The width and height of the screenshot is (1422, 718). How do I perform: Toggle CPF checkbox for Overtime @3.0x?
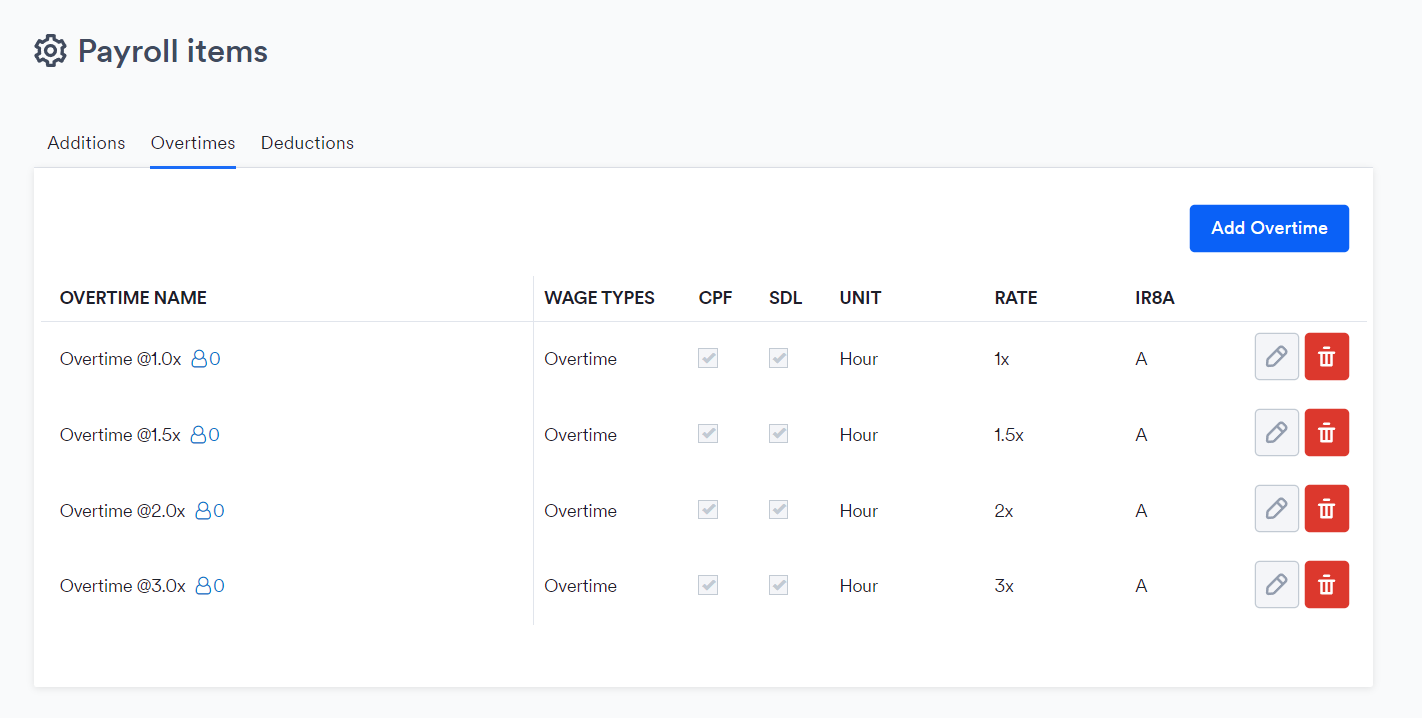[708, 585]
